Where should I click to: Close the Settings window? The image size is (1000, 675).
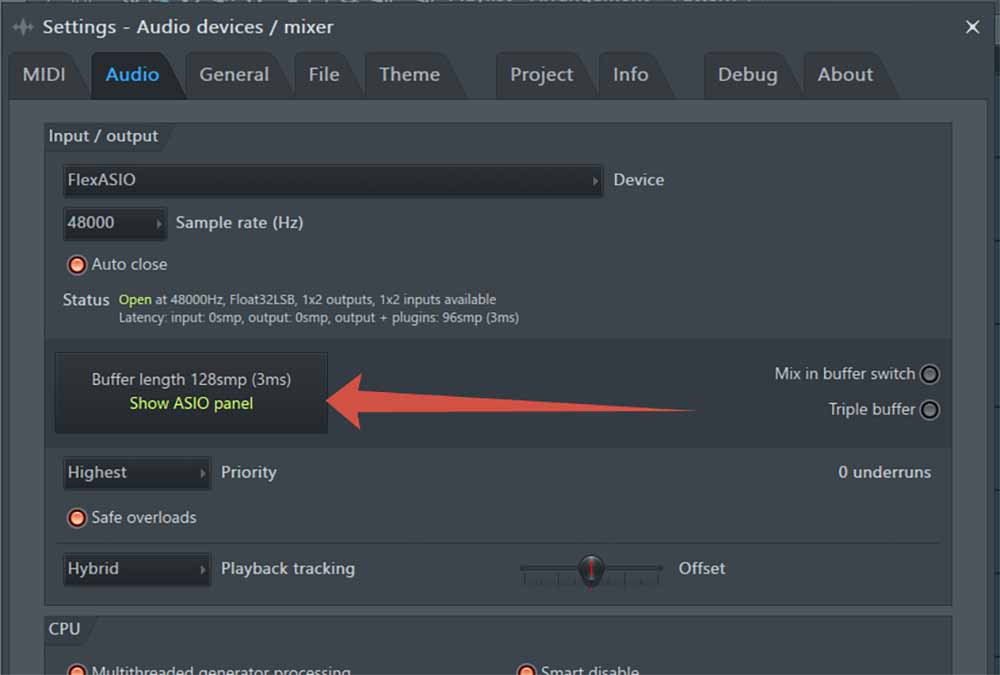(x=972, y=27)
